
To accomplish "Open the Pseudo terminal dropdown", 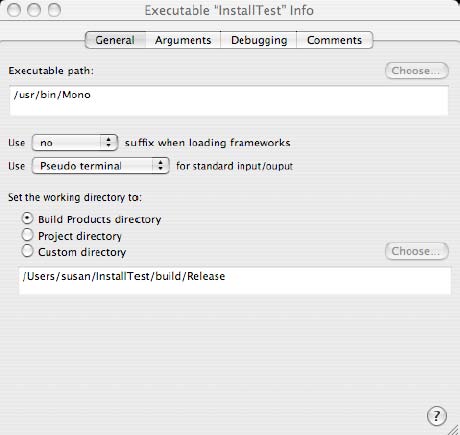I will click(100, 166).
